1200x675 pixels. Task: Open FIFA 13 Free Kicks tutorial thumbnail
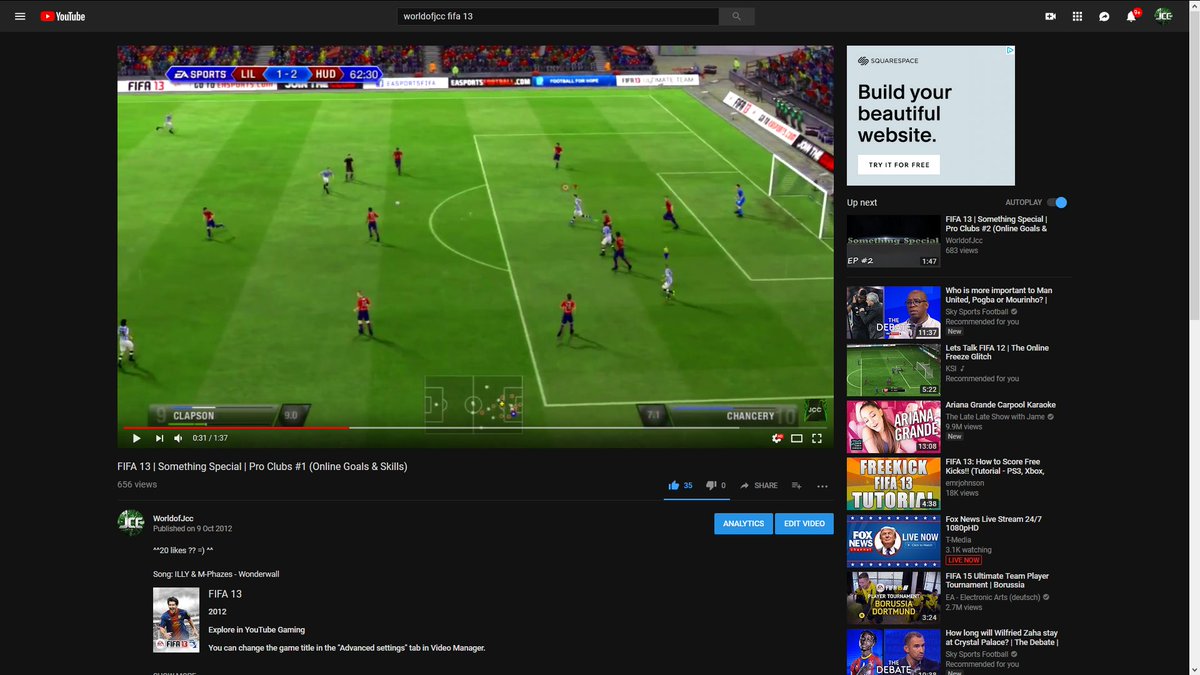click(x=893, y=484)
